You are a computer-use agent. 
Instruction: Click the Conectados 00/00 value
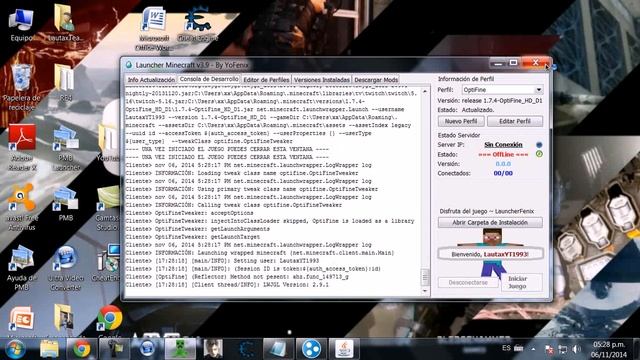(503, 173)
